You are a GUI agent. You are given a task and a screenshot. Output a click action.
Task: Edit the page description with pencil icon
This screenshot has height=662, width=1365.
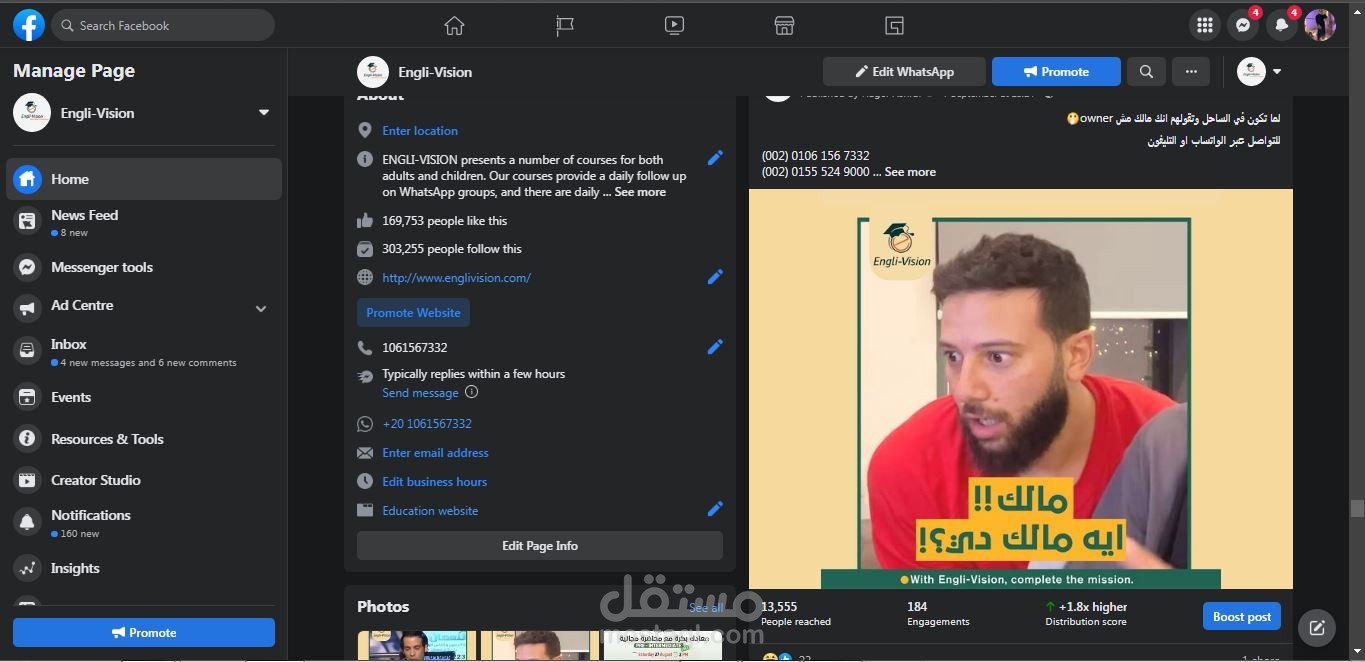pyautogui.click(x=715, y=158)
